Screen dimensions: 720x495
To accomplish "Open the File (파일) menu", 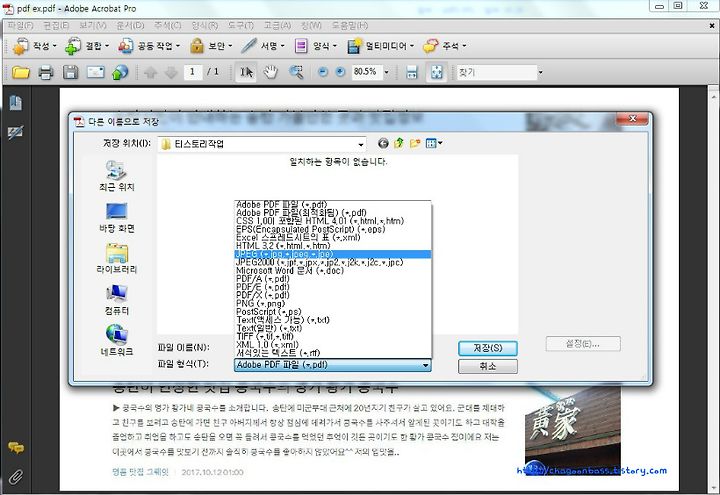I will [x=21, y=25].
